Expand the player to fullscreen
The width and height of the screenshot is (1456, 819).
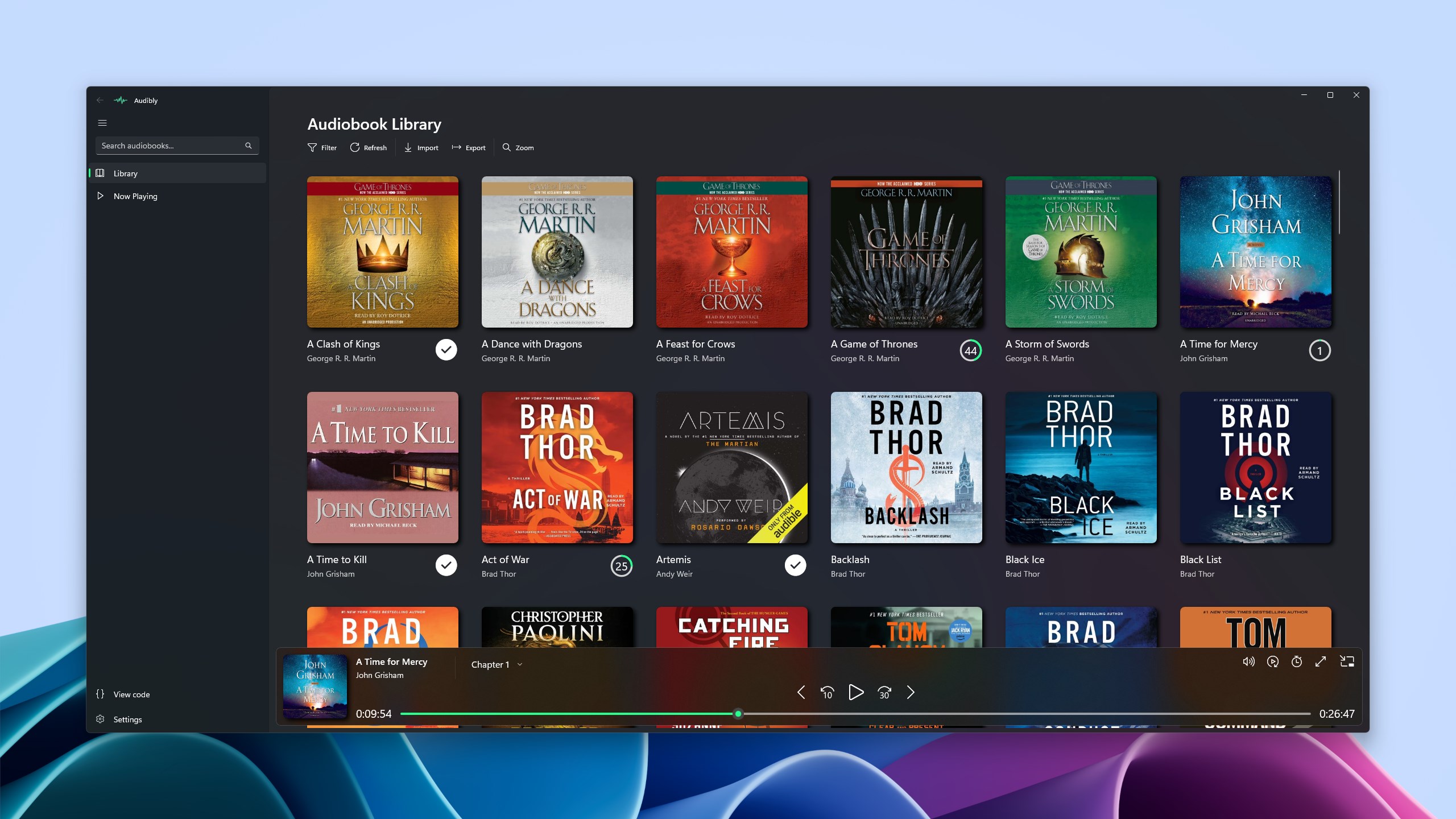pyautogui.click(x=1322, y=661)
